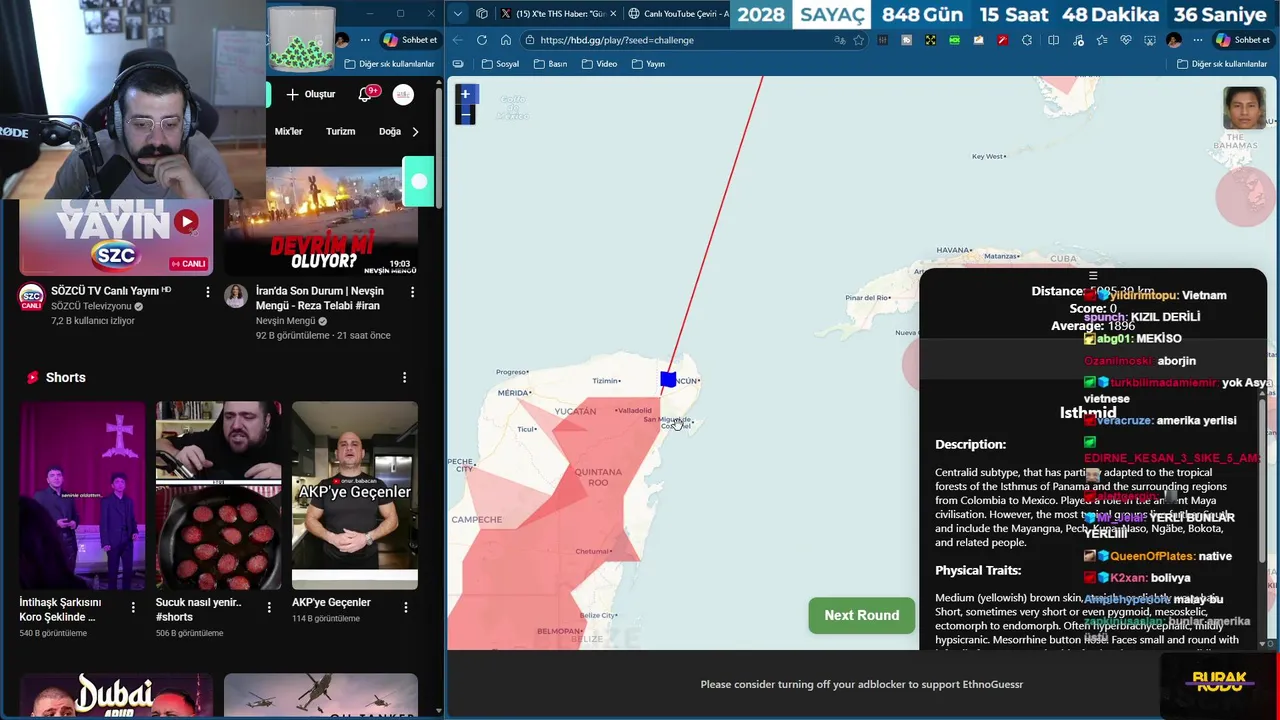Open Nevşin Mengü channel name link
Screen dimensions: 1280x720
coord(286,321)
